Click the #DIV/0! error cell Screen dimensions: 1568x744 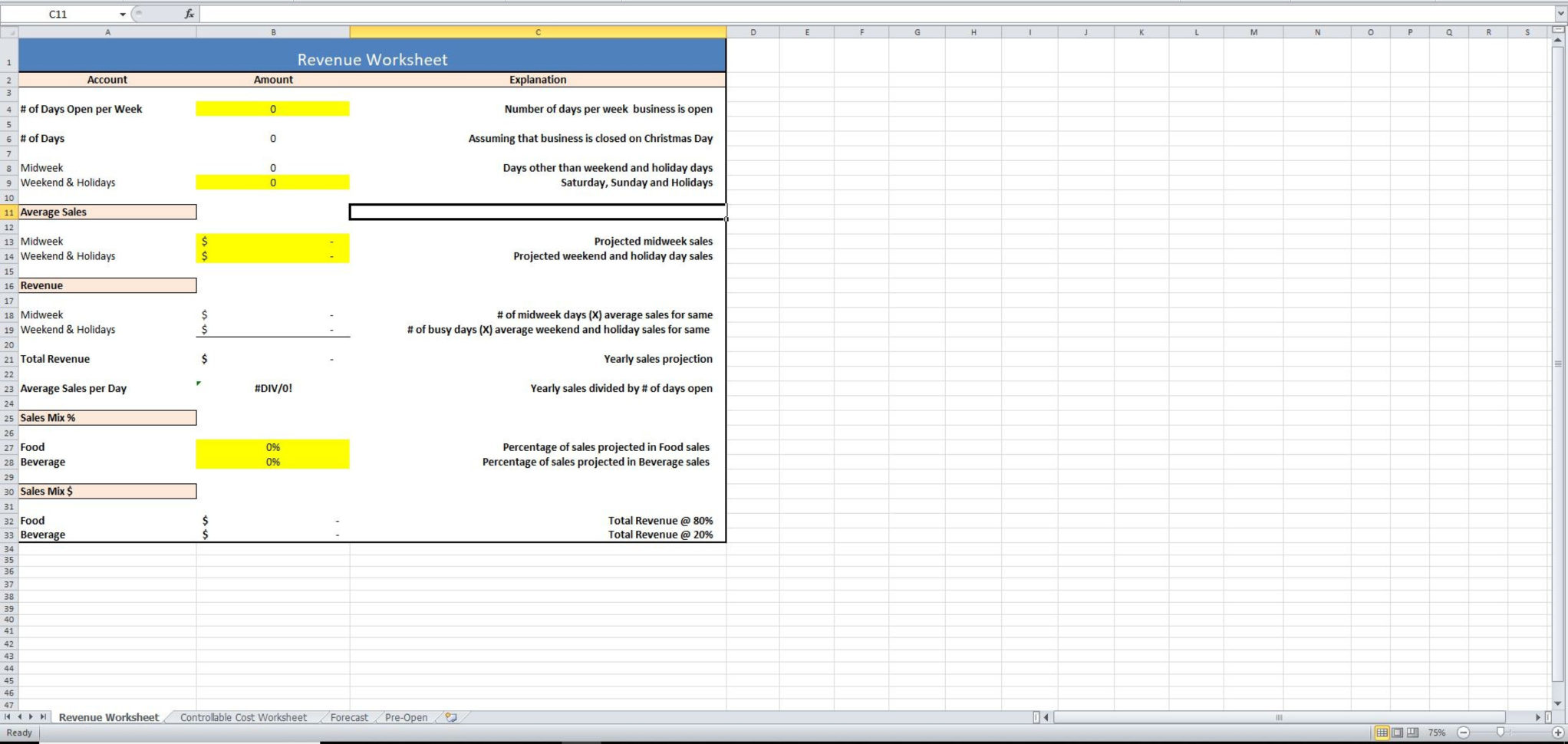point(273,388)
